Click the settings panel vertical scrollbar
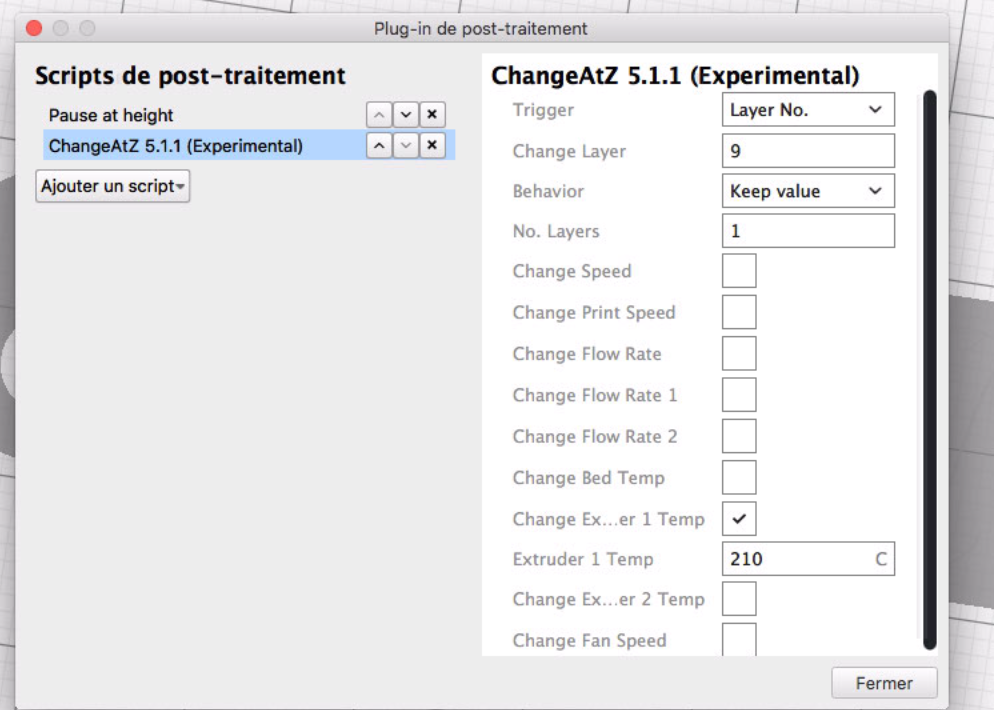 [x=930, y=370]
